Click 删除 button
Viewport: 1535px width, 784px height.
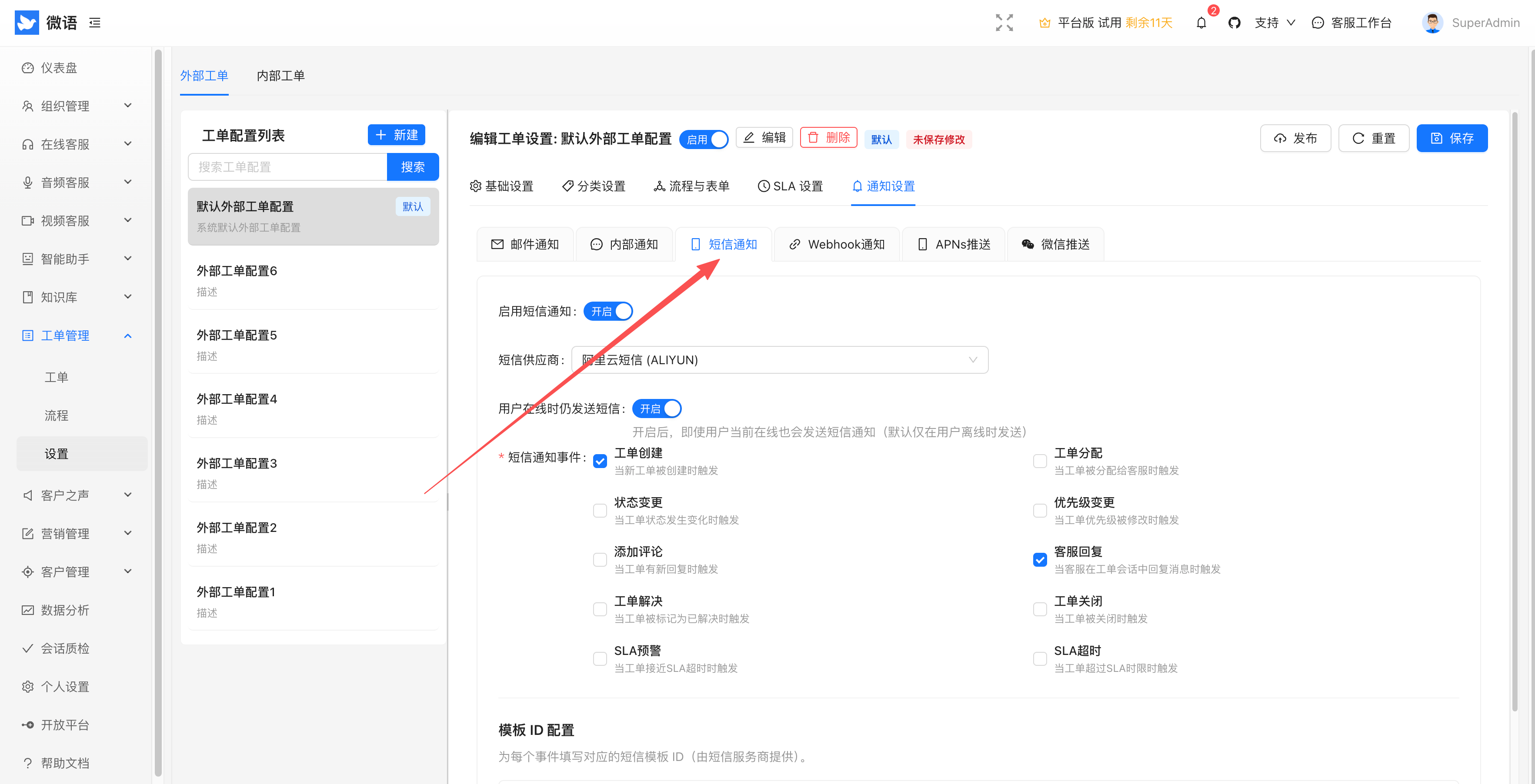(828, 138)
